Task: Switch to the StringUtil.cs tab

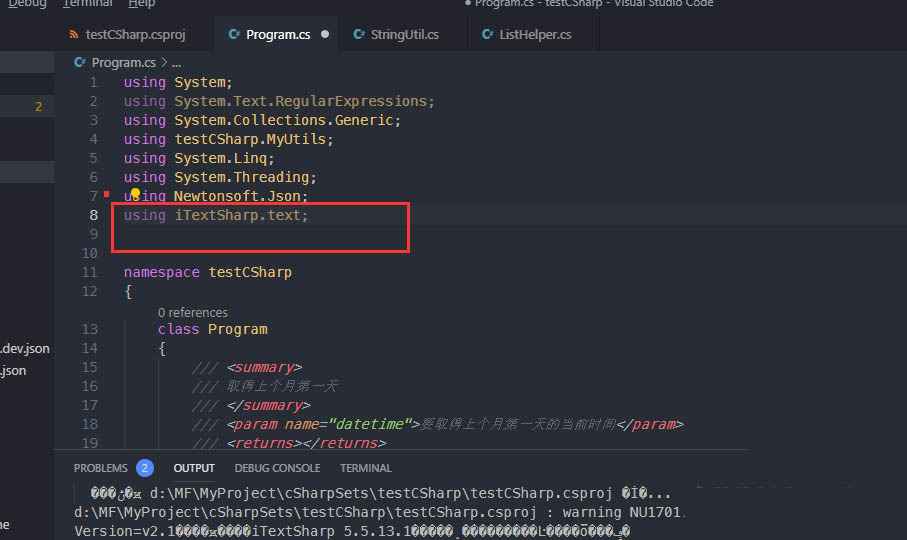Action: (x=403, y=35)
